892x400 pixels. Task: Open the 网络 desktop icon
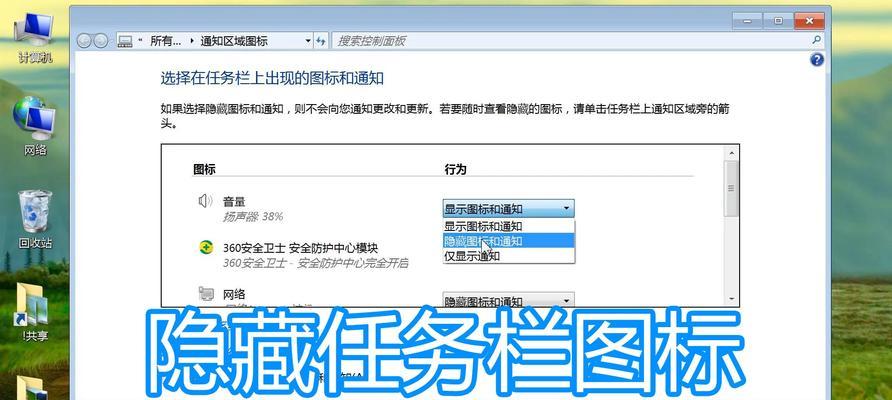click(x=35, y=126)
